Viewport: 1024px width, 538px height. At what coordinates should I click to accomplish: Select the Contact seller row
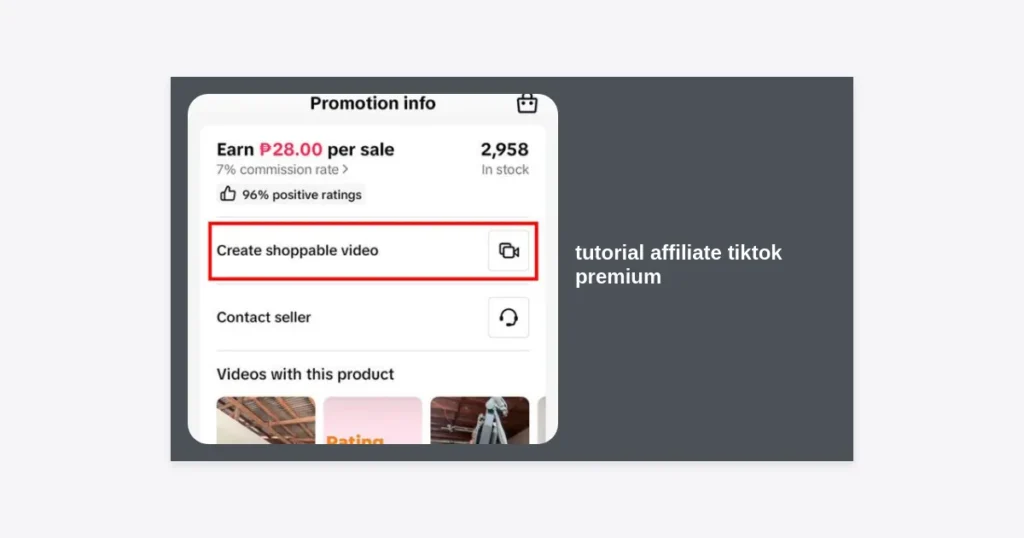pos(373,317)
